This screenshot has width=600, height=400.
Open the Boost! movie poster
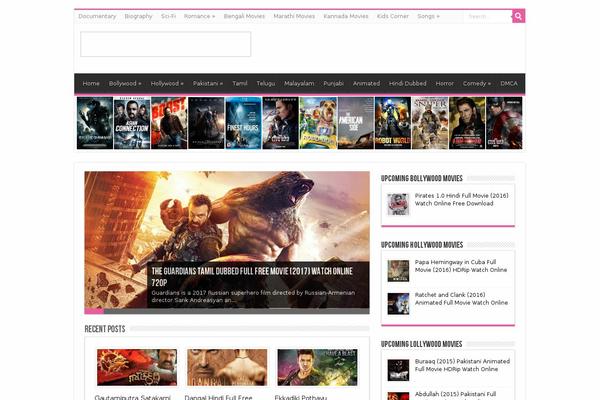pyautogui.click(x=169, y=123)
